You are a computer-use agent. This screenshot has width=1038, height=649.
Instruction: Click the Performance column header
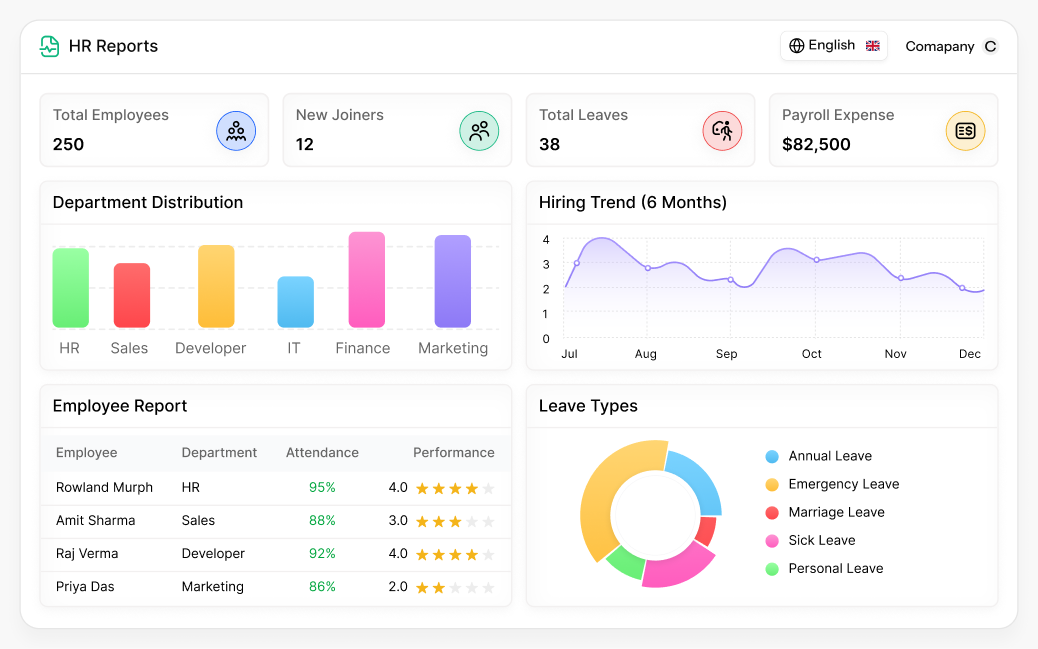(x=453, y=452)
